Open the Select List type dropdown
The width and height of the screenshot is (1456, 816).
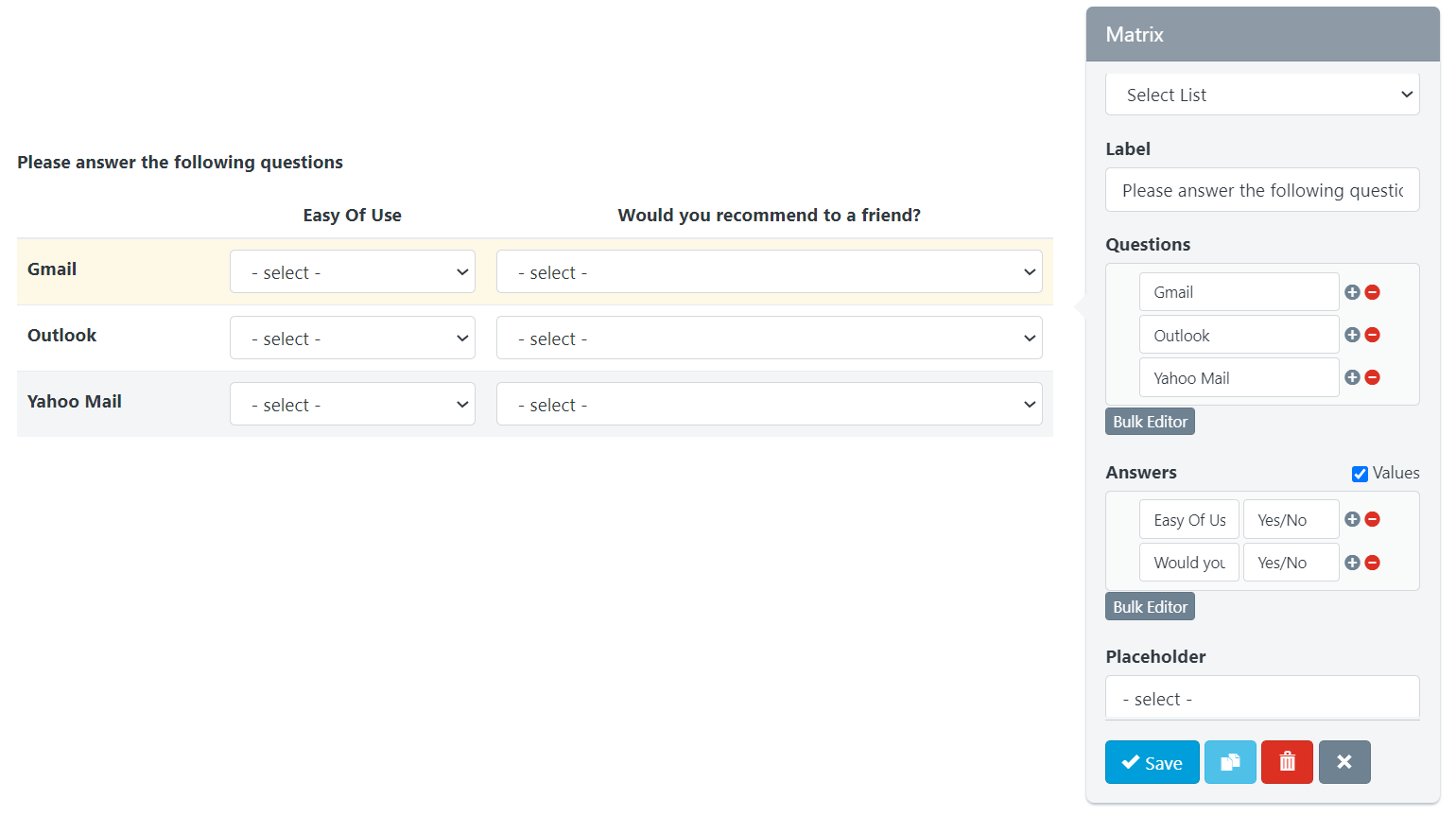(x=1262, y=95)
